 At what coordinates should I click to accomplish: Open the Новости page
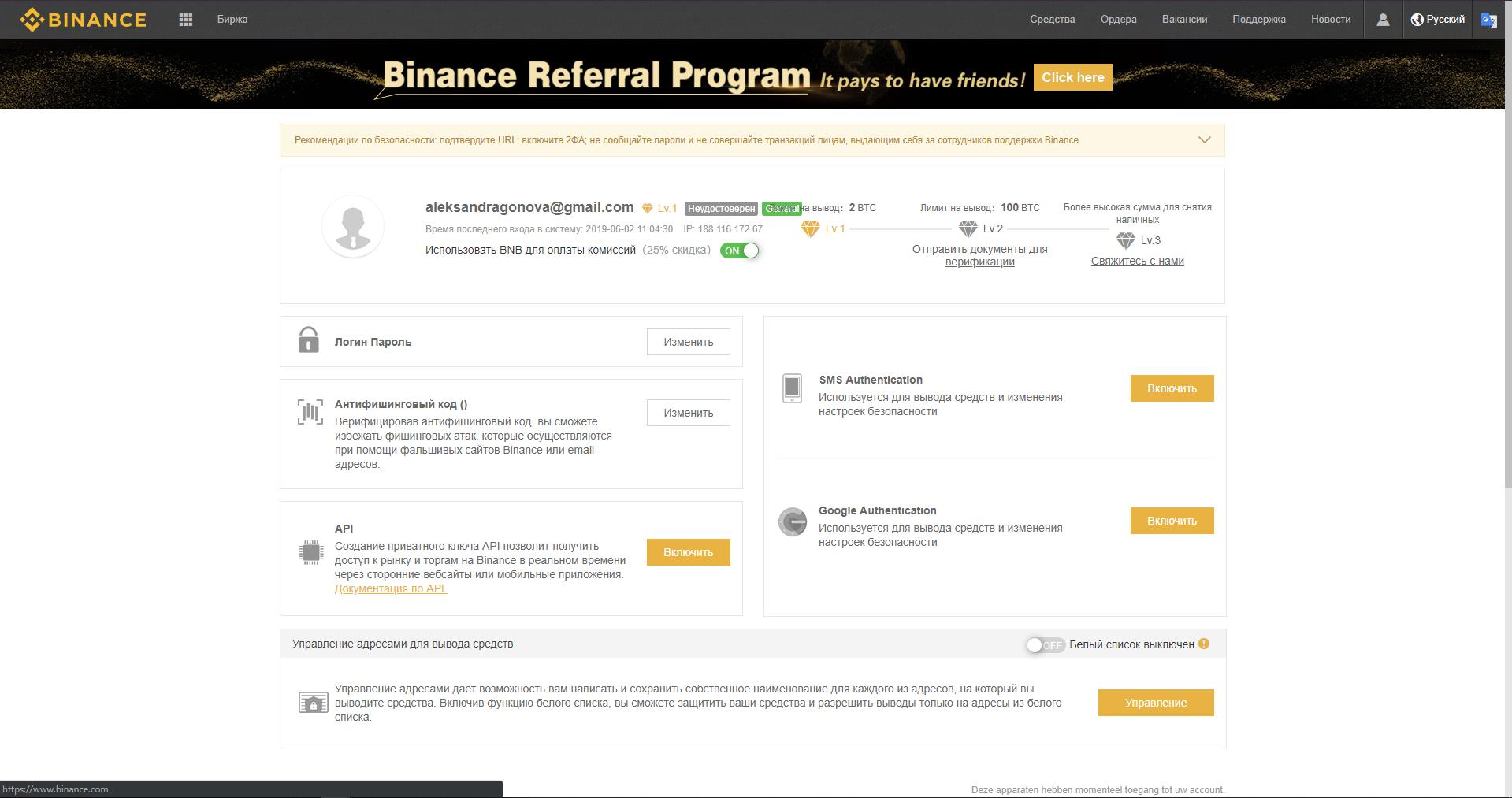coord(1332,20)
